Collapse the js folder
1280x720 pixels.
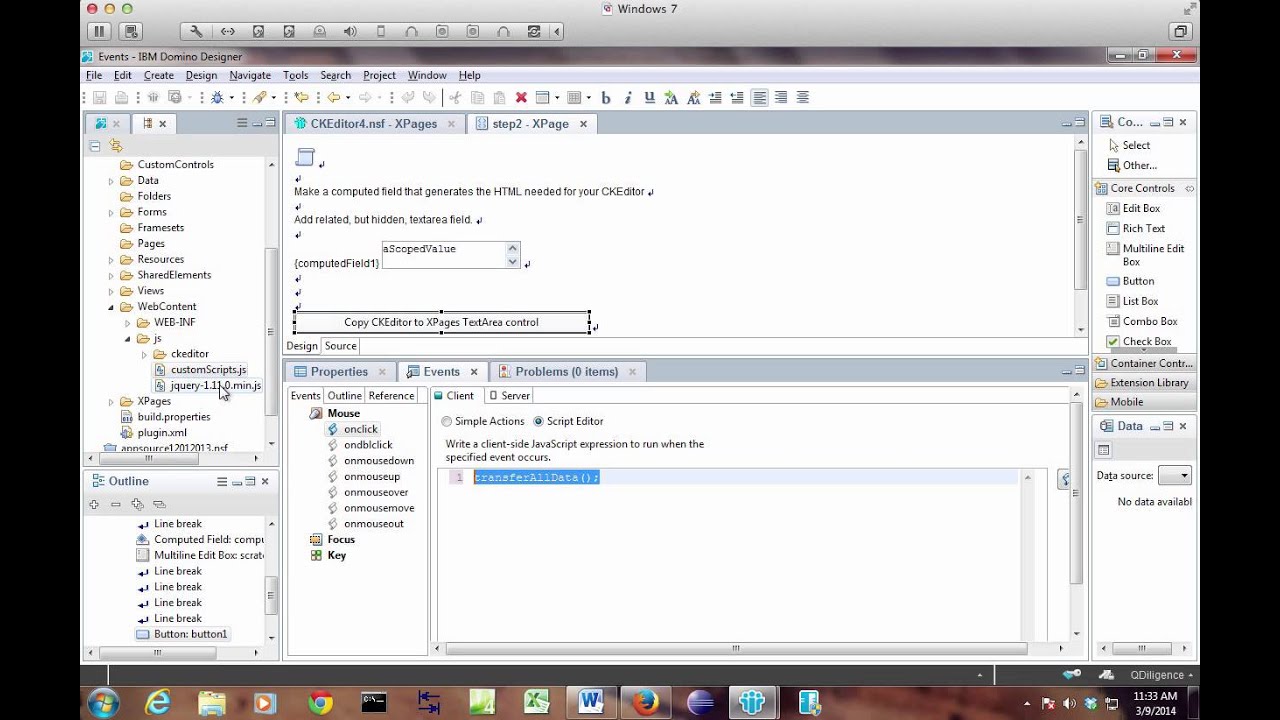click(x=127, y=339)
